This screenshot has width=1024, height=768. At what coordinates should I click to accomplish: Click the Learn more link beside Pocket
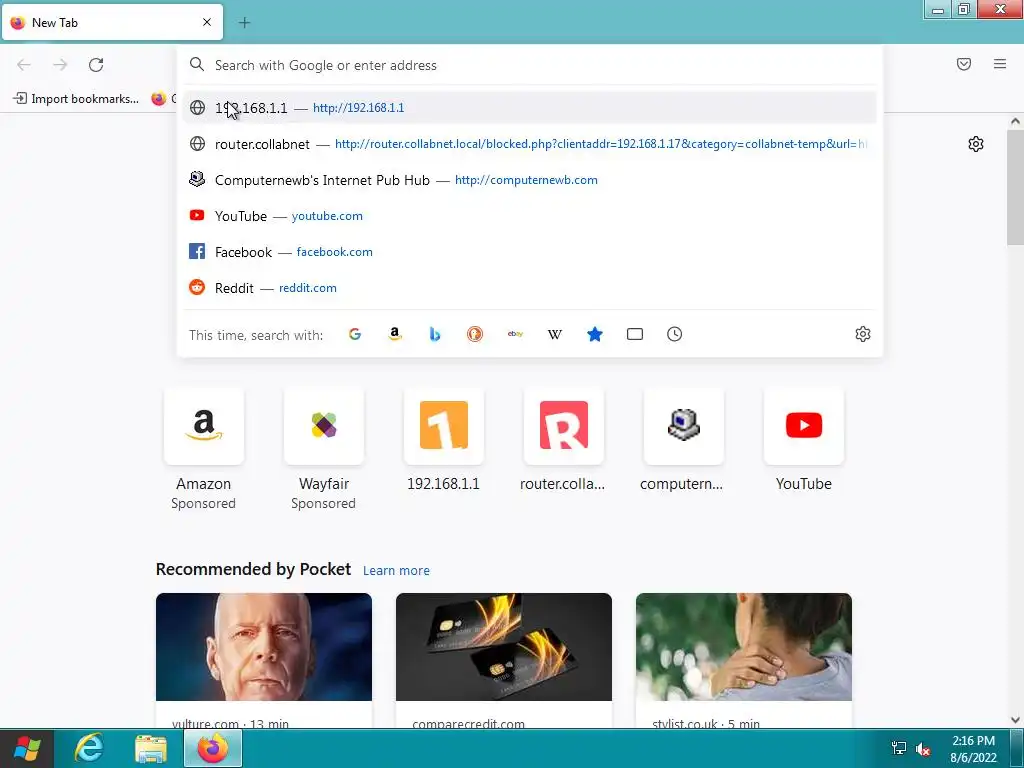(x=396, y=571)
